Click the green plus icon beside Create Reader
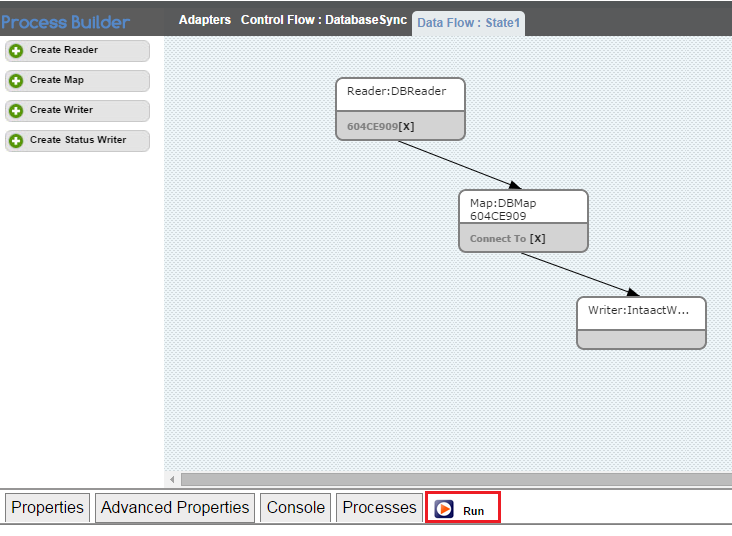The width and height of the screenshot is (732, 536). (x=16, y=51)
